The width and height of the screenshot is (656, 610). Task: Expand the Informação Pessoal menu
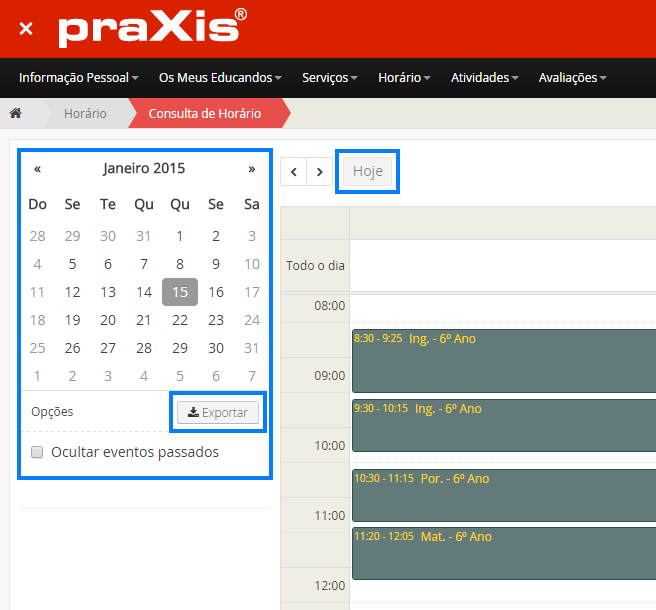(78, 77)
